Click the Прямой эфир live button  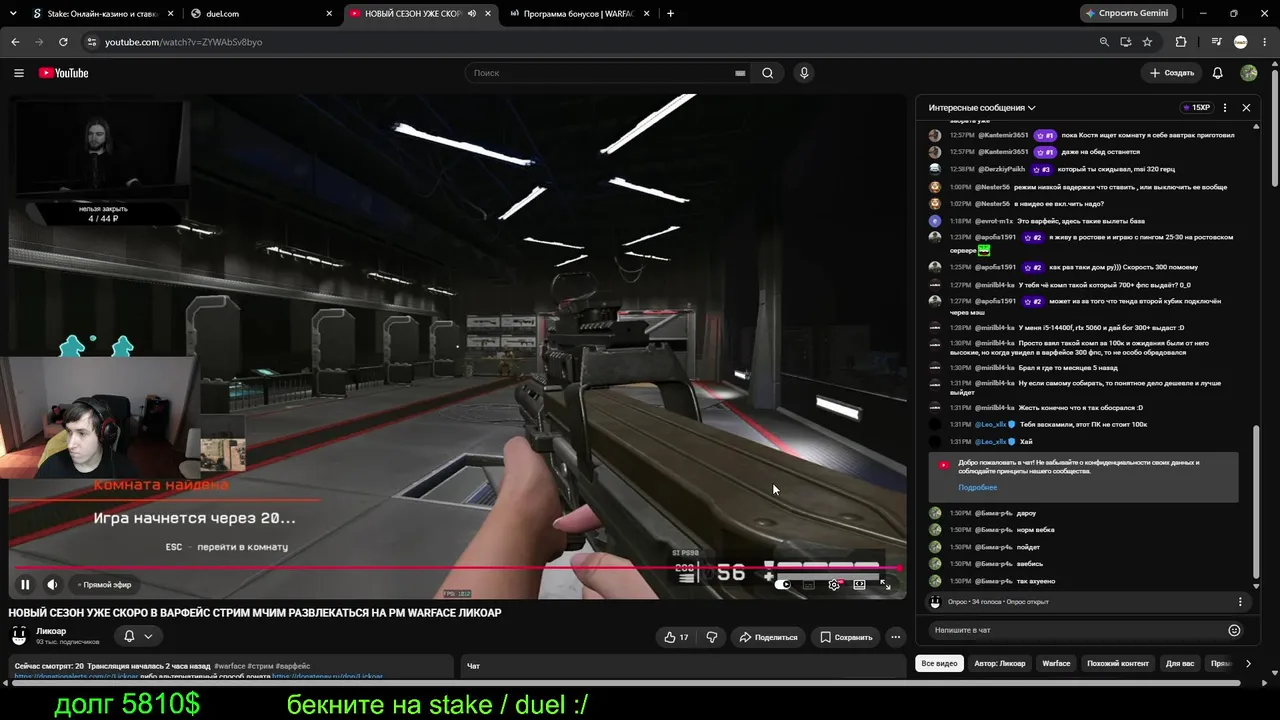[105, 585]
